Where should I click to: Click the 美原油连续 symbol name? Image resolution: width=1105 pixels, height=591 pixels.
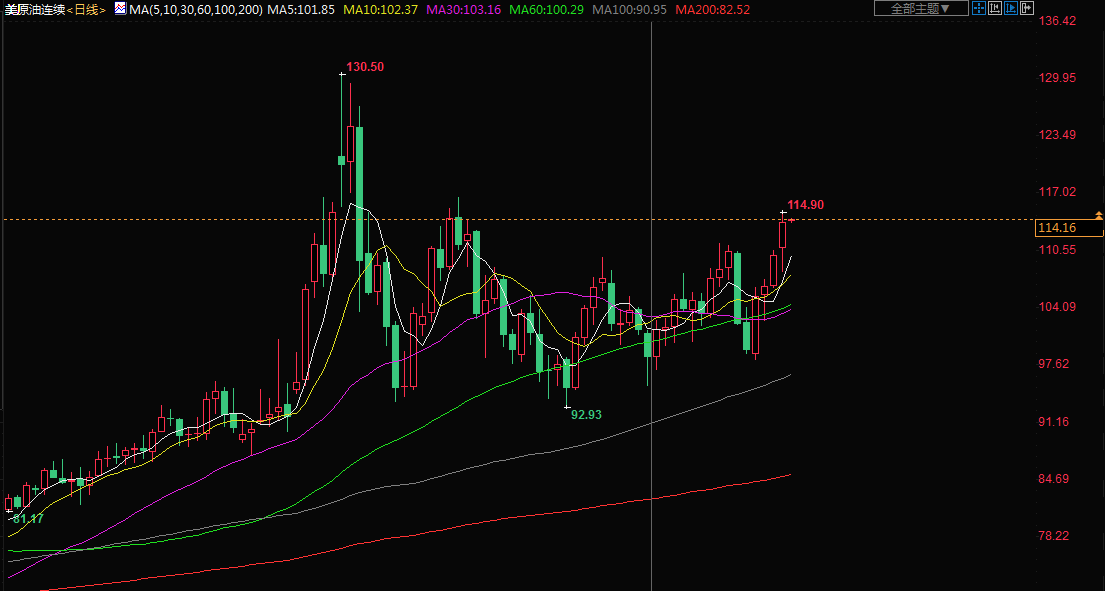(x=34, y=9)
